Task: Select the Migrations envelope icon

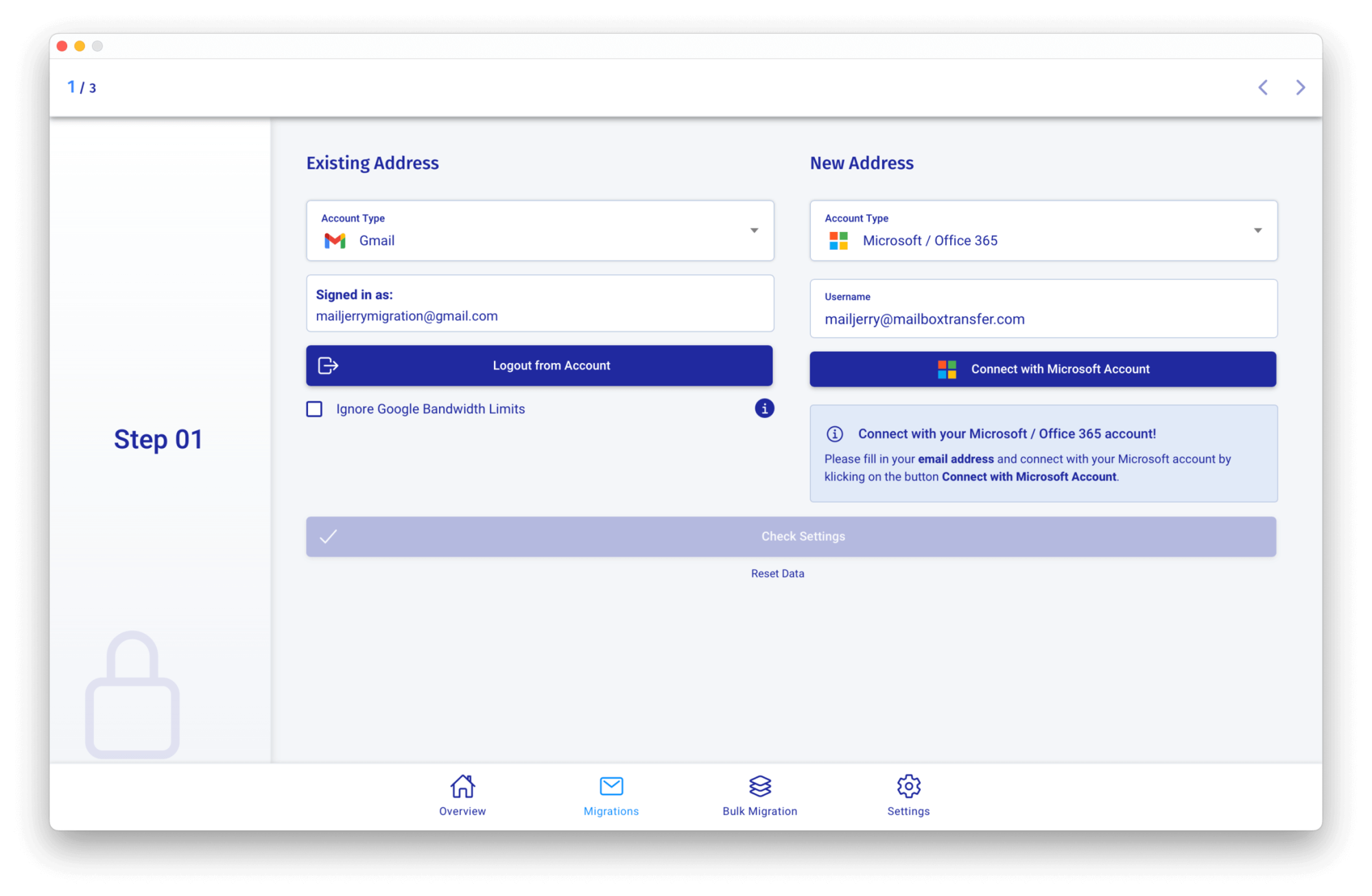Action: point(611,786)
